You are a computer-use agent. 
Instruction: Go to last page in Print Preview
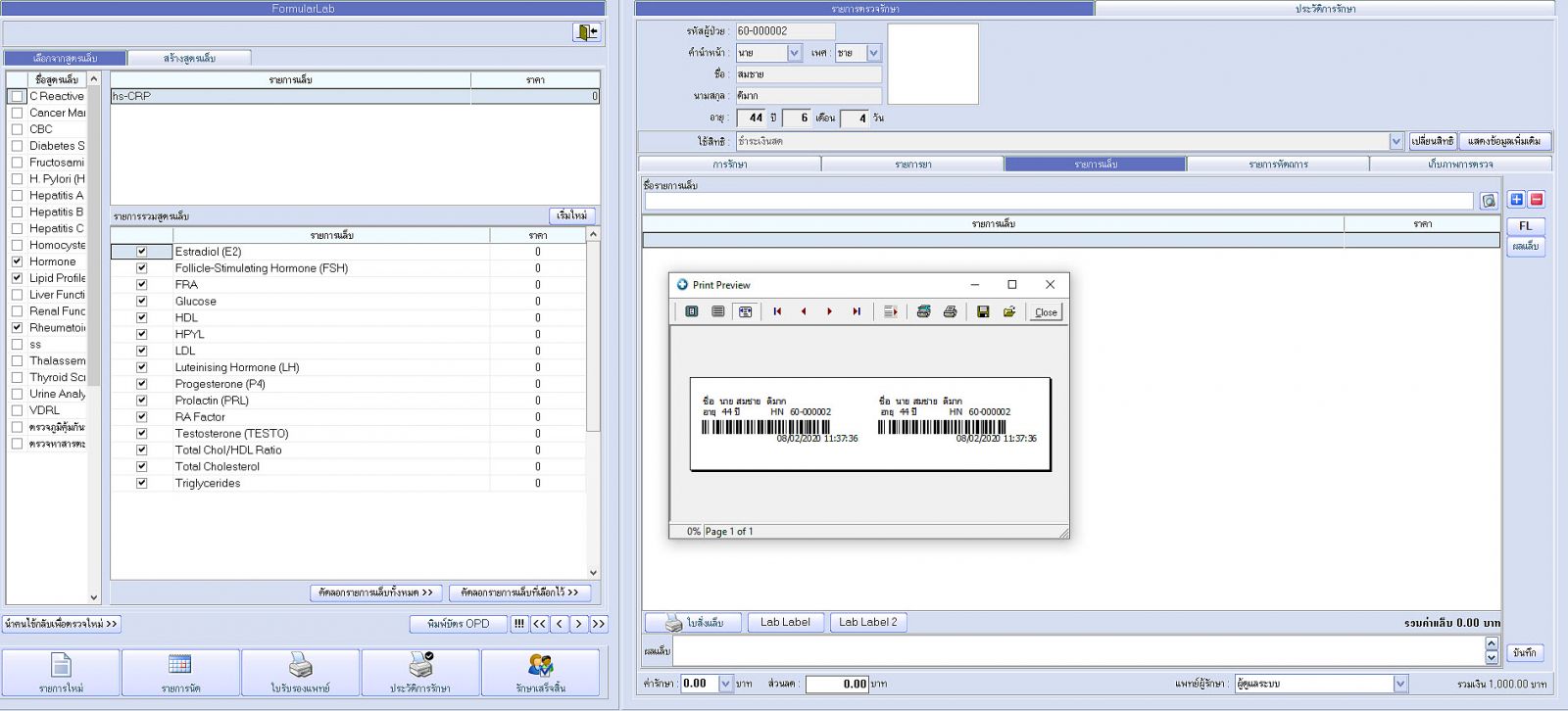click(857, 311)
